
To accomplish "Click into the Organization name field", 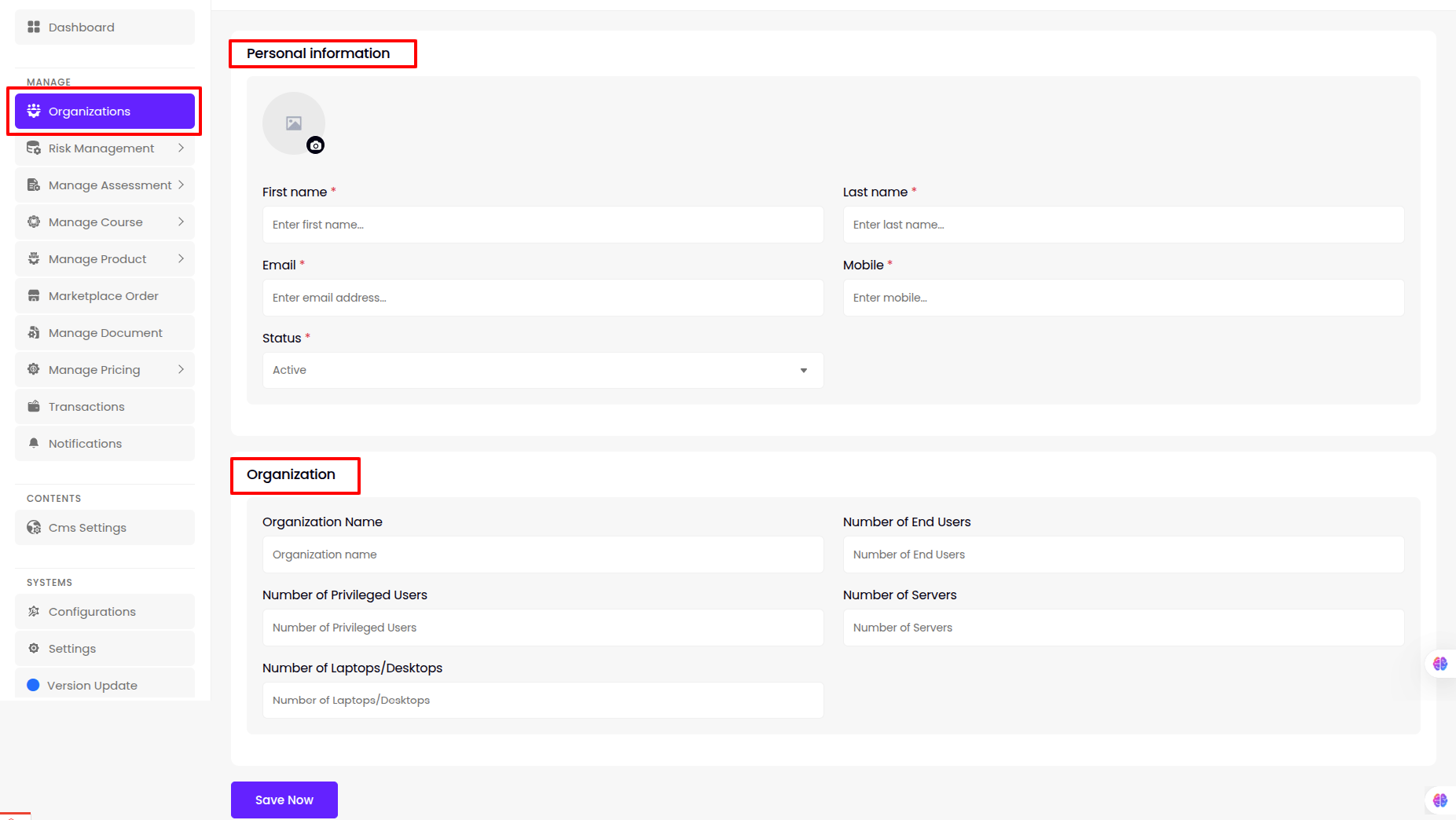I will point(542,555).
